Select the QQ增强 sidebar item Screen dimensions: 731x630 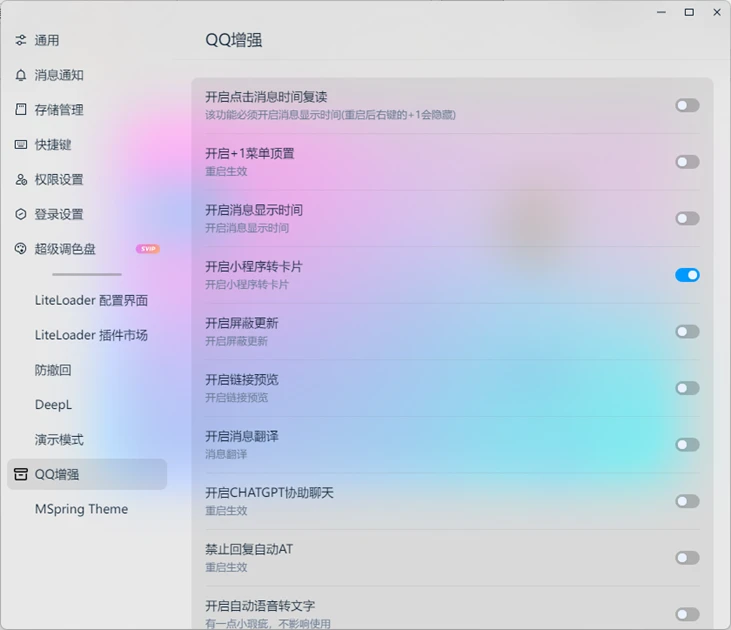tap(87, 474)
